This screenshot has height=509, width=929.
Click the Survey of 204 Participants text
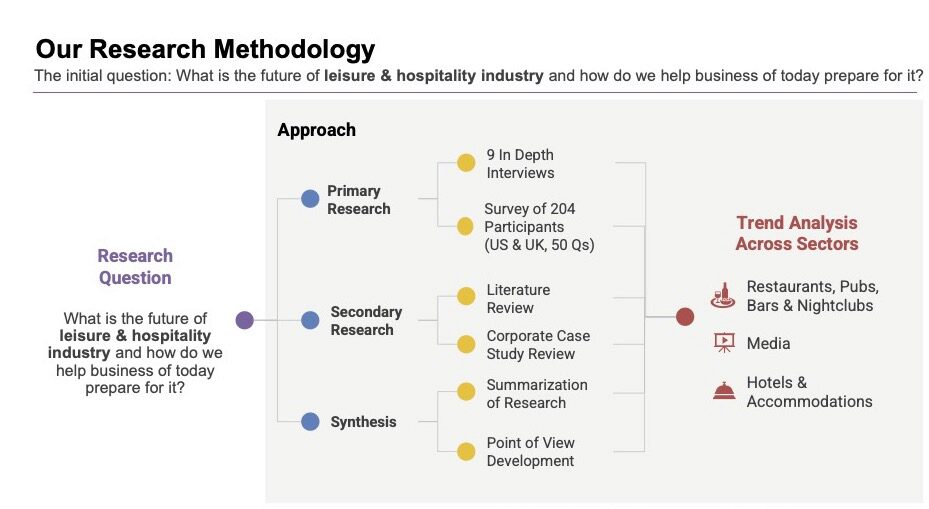(x=538, y=227)
